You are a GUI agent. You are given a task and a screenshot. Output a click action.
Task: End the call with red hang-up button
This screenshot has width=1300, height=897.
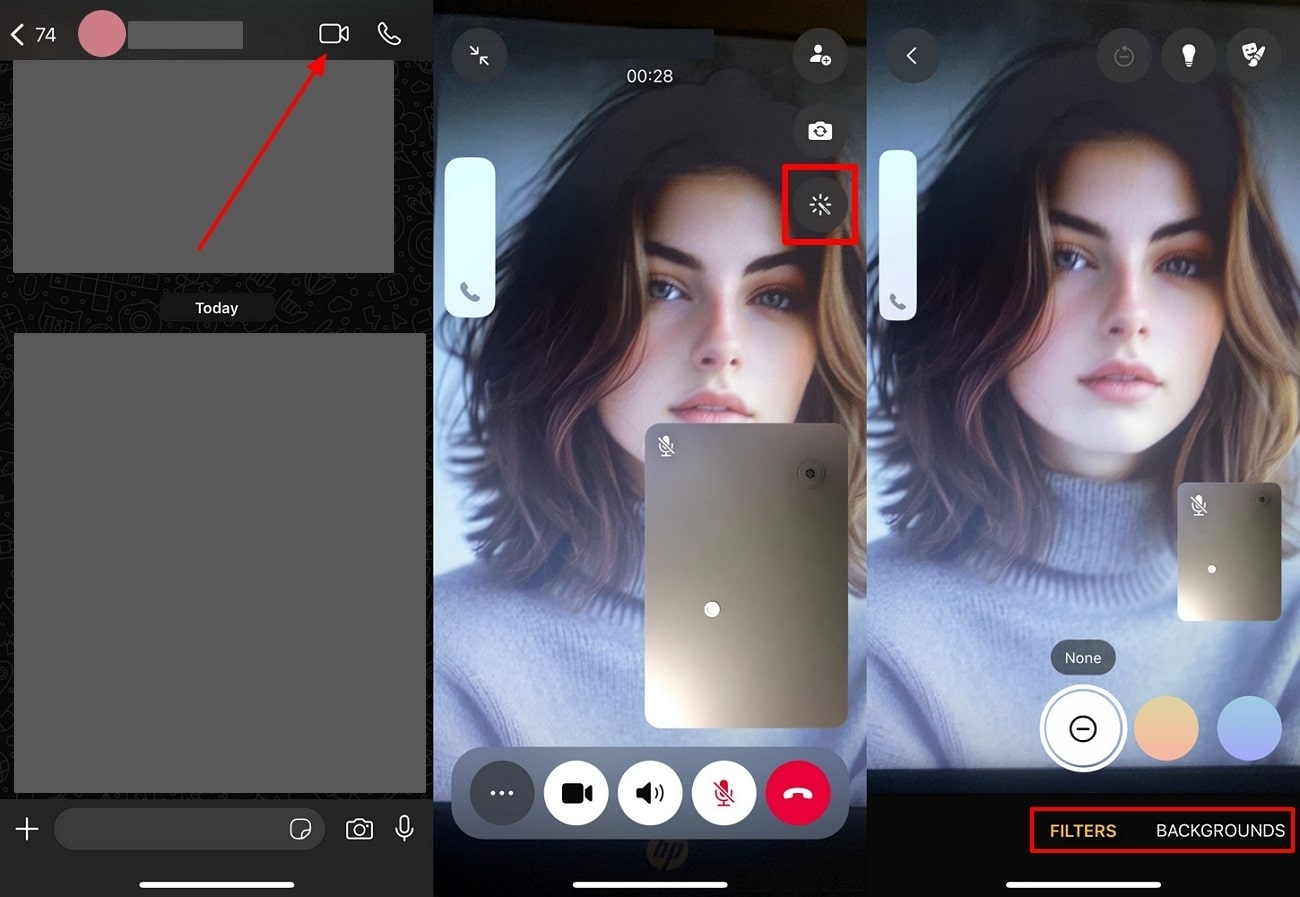tap(798, 793)
